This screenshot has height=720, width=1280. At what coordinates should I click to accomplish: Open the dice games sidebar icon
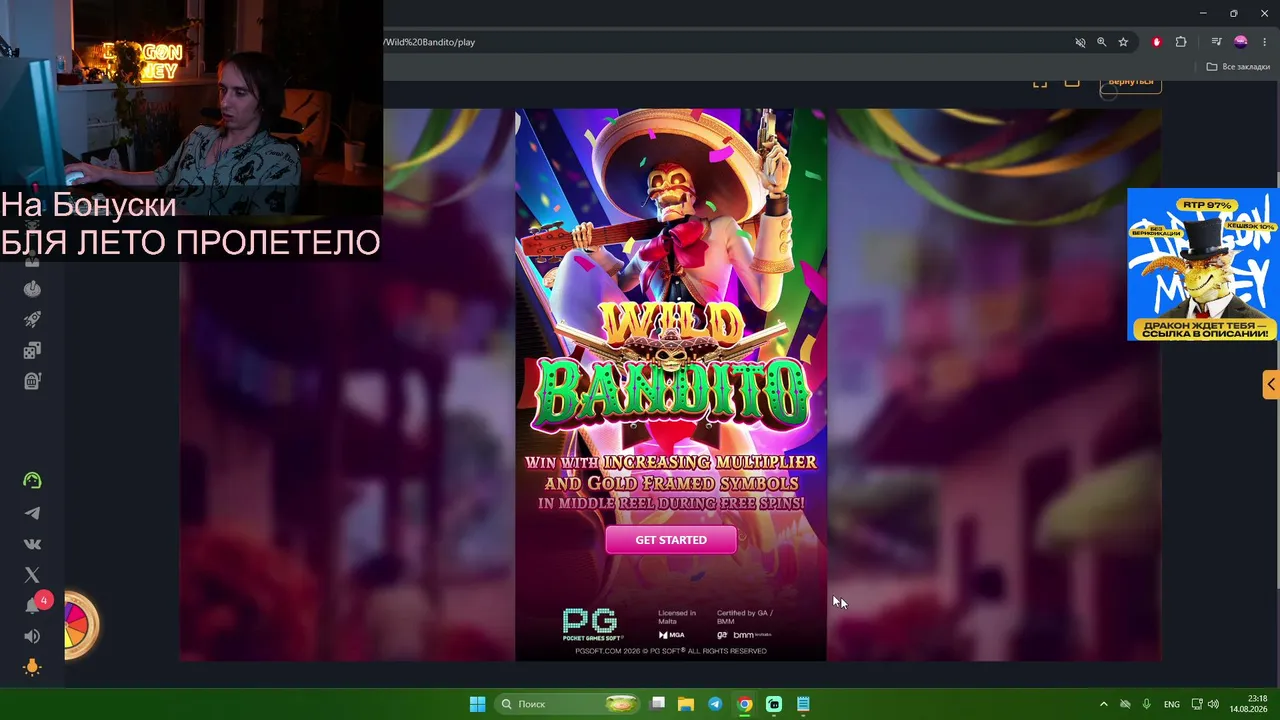tap(32, 350)
